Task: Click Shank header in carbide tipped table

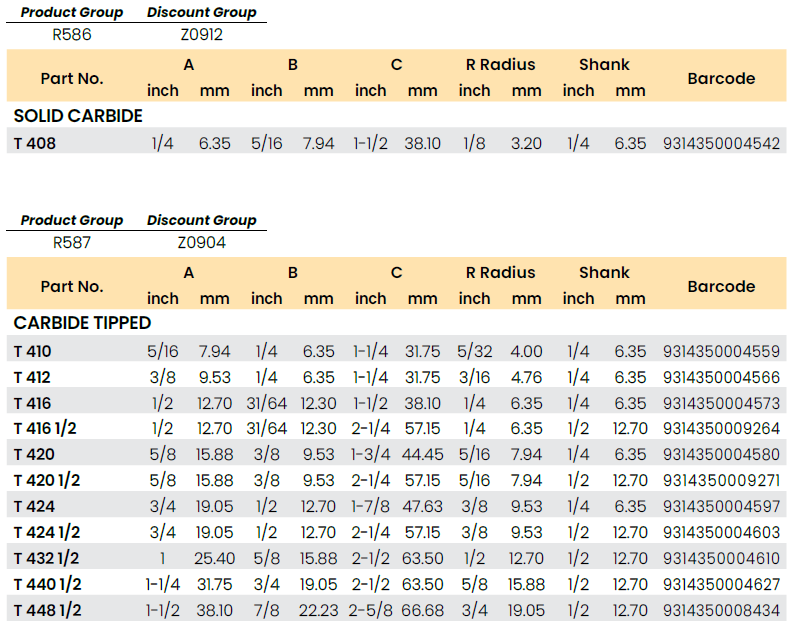Action: [604, 272]
